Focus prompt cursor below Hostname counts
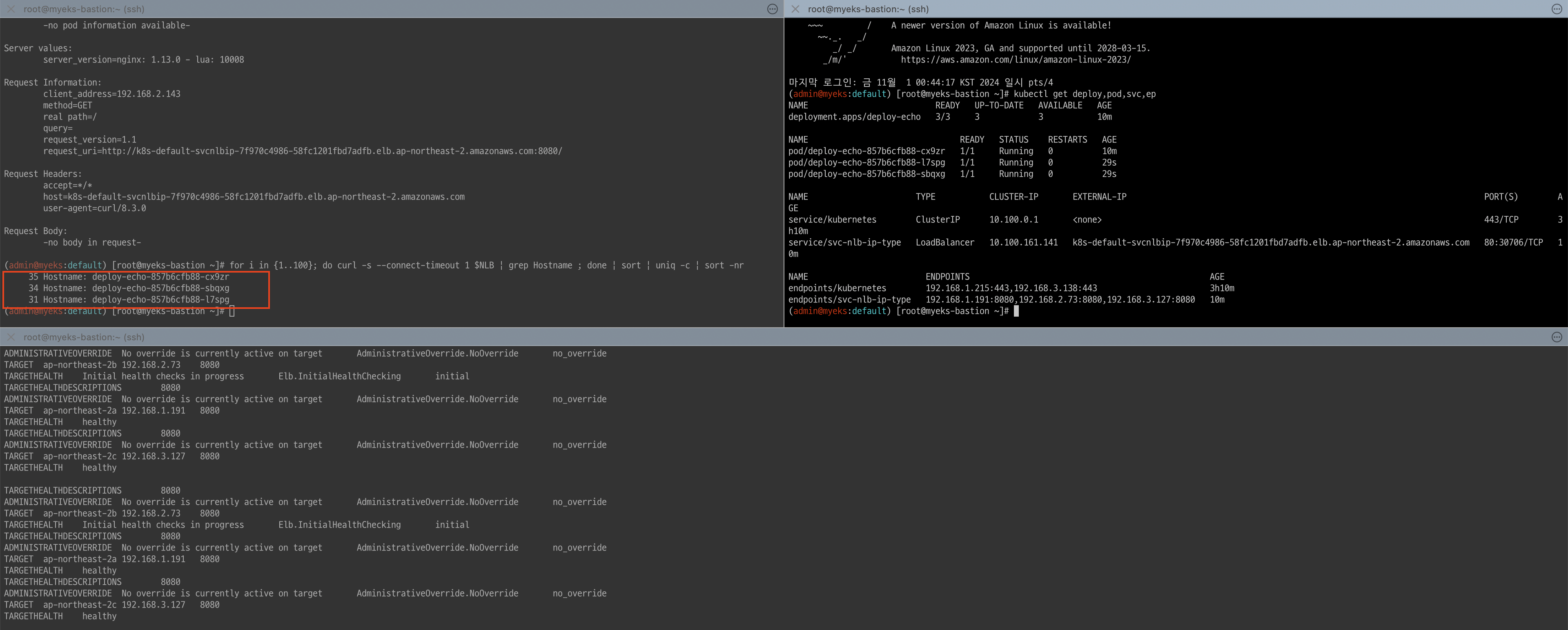1568x630 pixels. [232, 311]
